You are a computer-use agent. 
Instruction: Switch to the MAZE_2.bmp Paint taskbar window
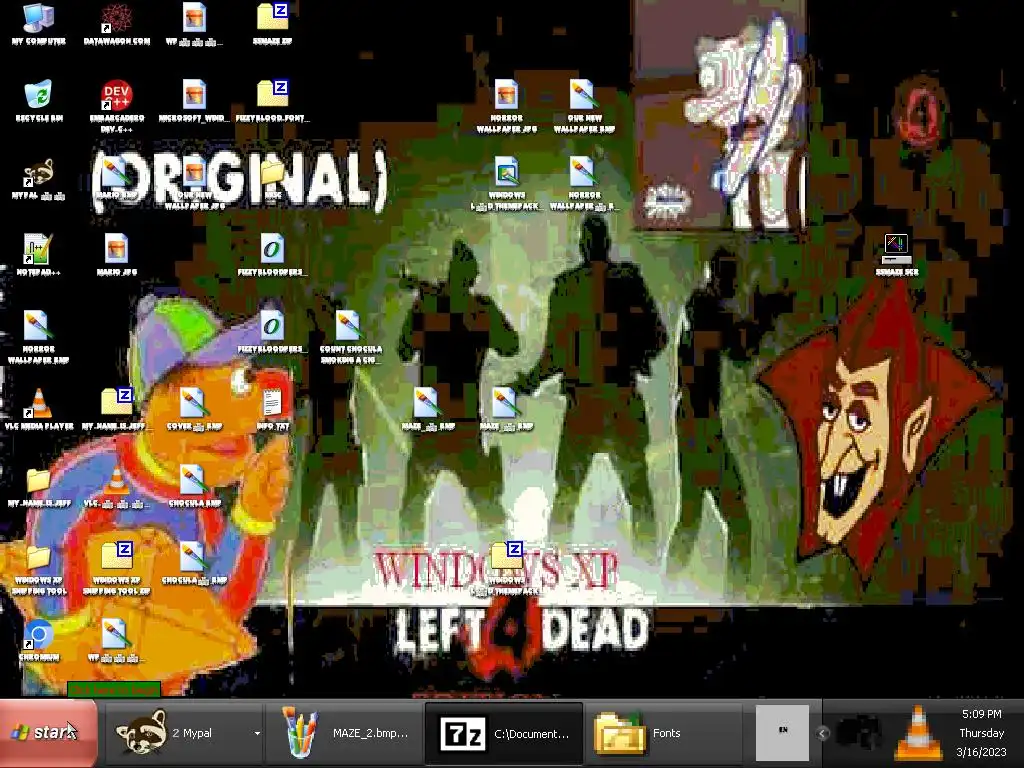344,733
